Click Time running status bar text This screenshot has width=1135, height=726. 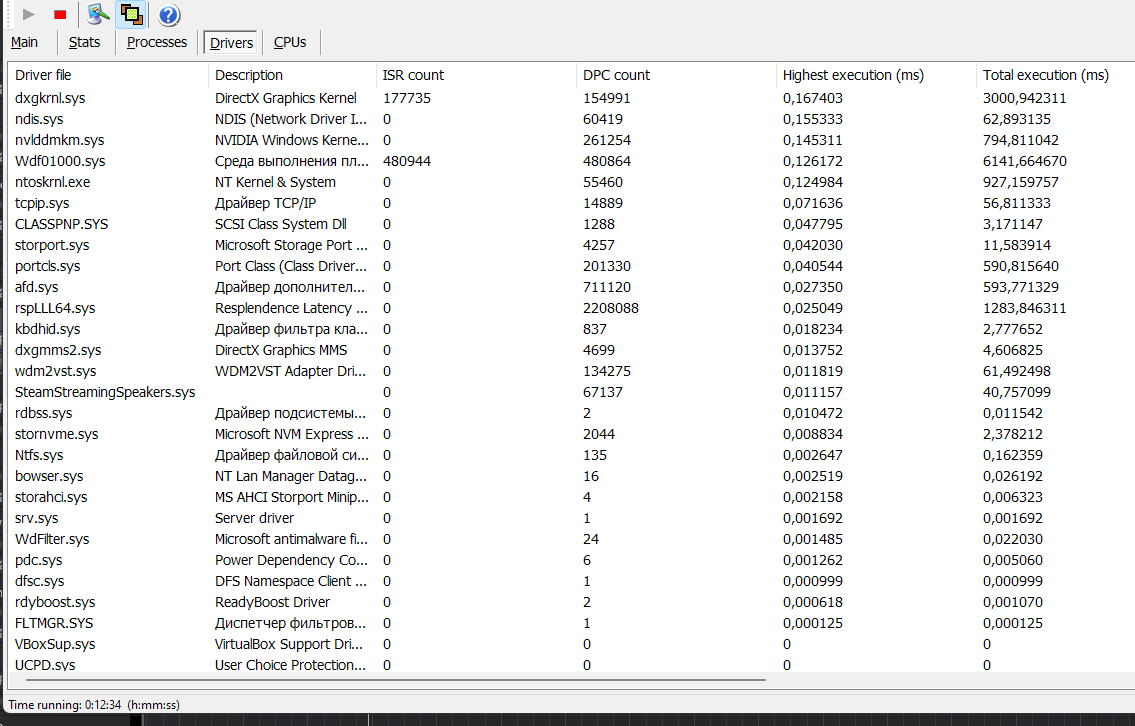pos(94,704)
